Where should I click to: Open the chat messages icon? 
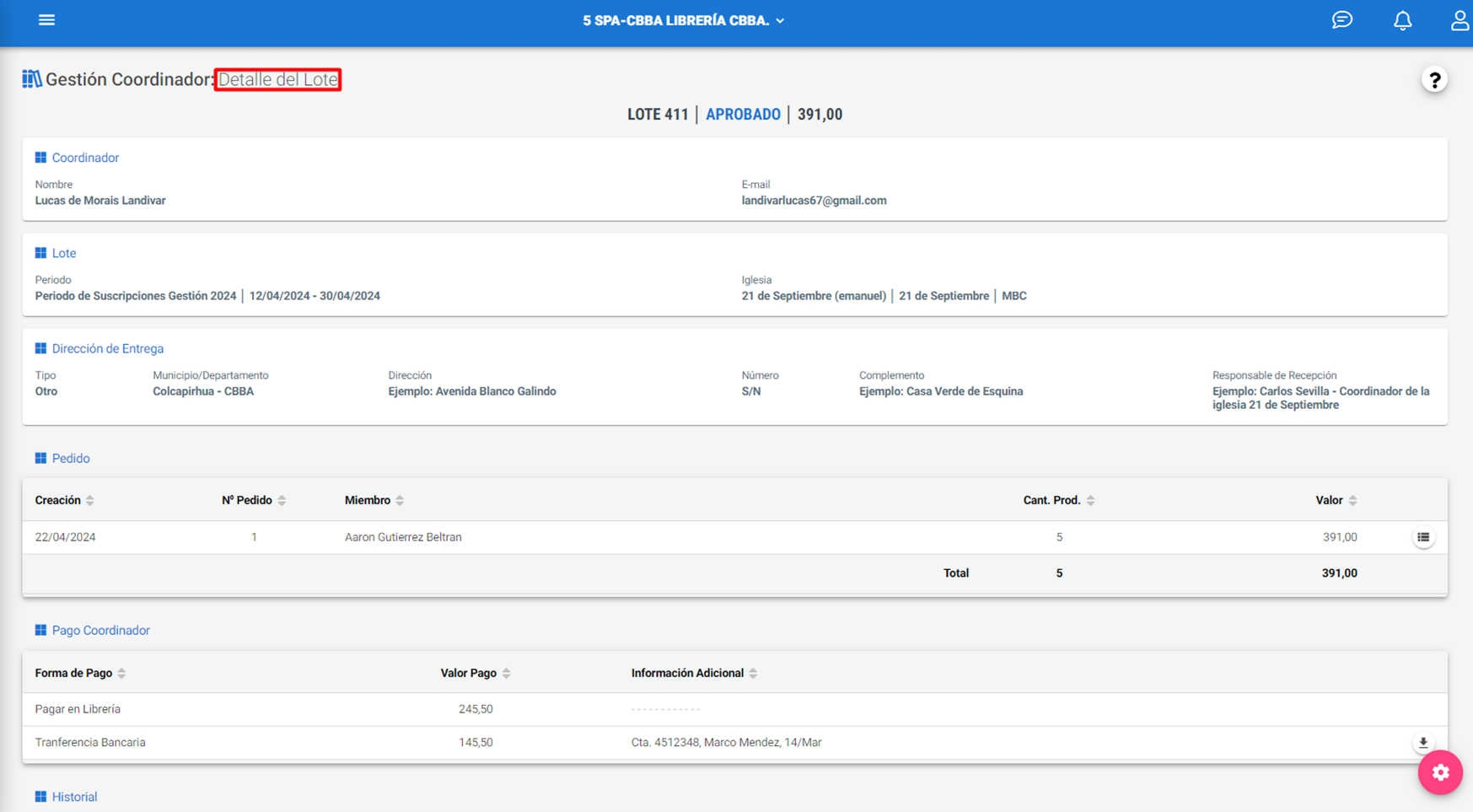point(1342,20)
